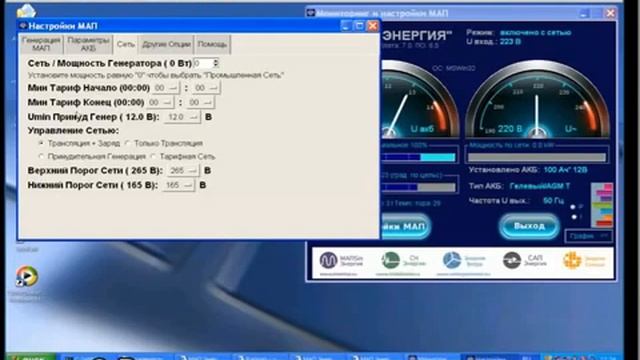Image resolution: width=640 pixels, height=360 pixels.
Task: Click the Настройки МАП window title icon
Action: (x=23, y=26)
